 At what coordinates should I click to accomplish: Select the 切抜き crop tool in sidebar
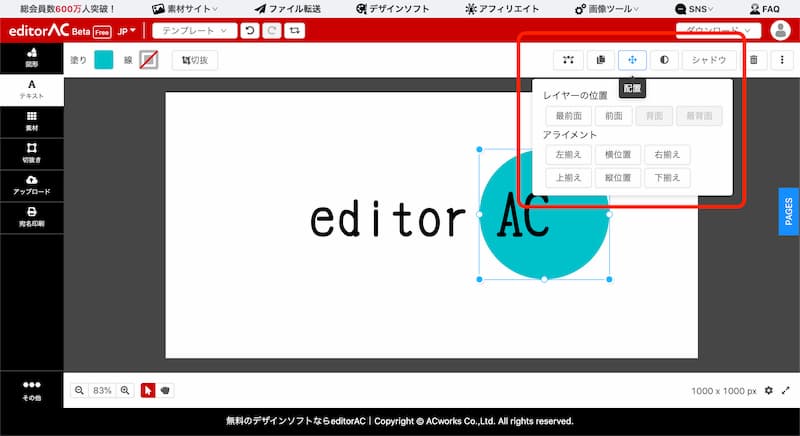[x=32, y=153]
